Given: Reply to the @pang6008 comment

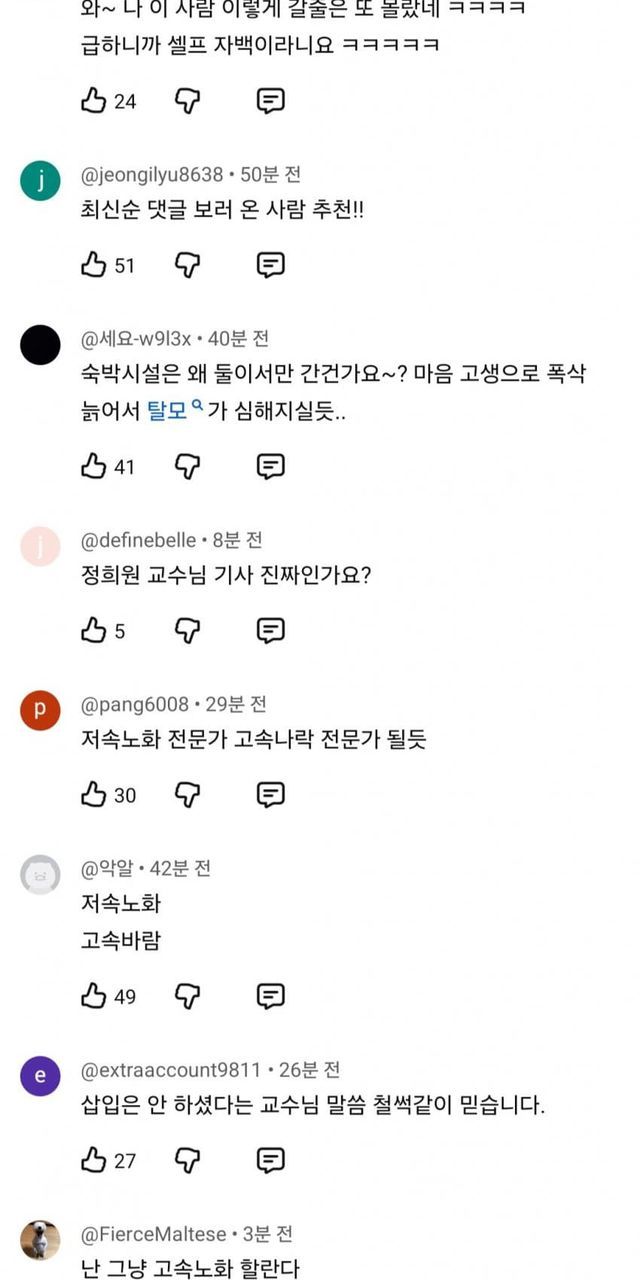Looking at the screenshot, I should 270,795.
